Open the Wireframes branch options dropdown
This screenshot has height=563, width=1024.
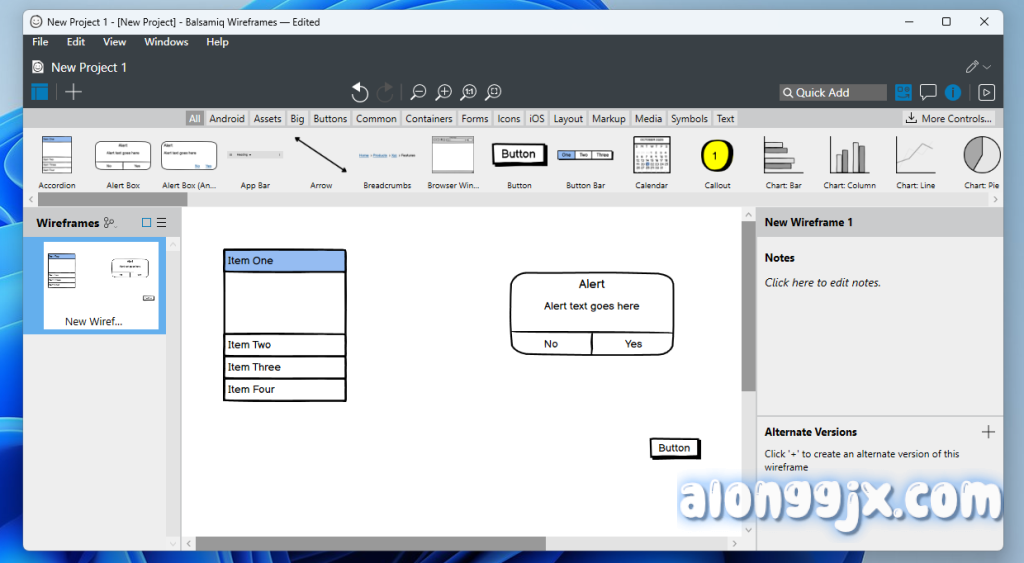(110, 223)
